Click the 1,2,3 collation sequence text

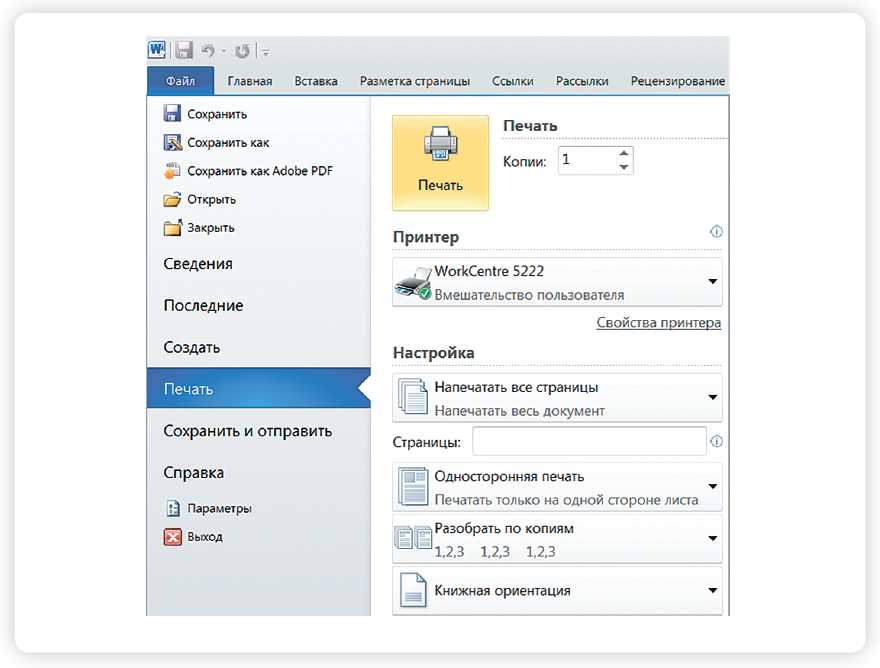pyautogui.click(x=495, y=552)
